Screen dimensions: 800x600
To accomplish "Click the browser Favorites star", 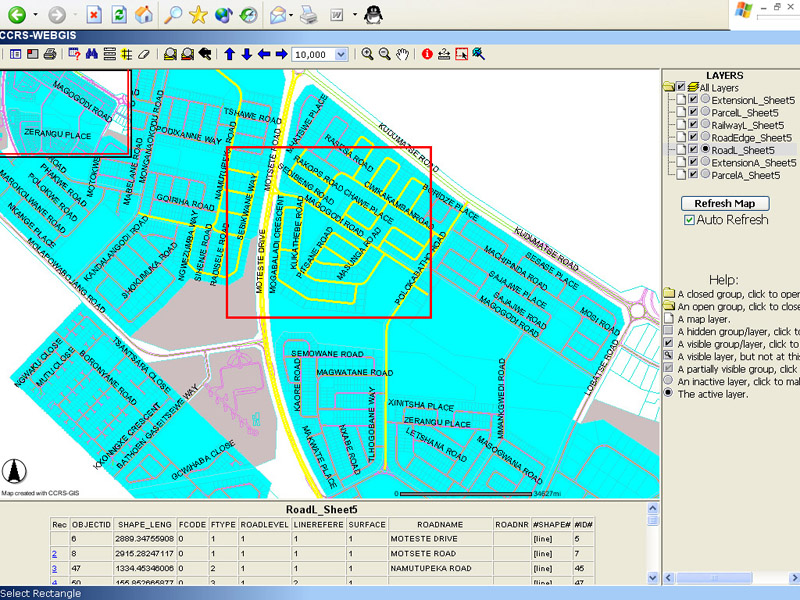I will [198, 15].
